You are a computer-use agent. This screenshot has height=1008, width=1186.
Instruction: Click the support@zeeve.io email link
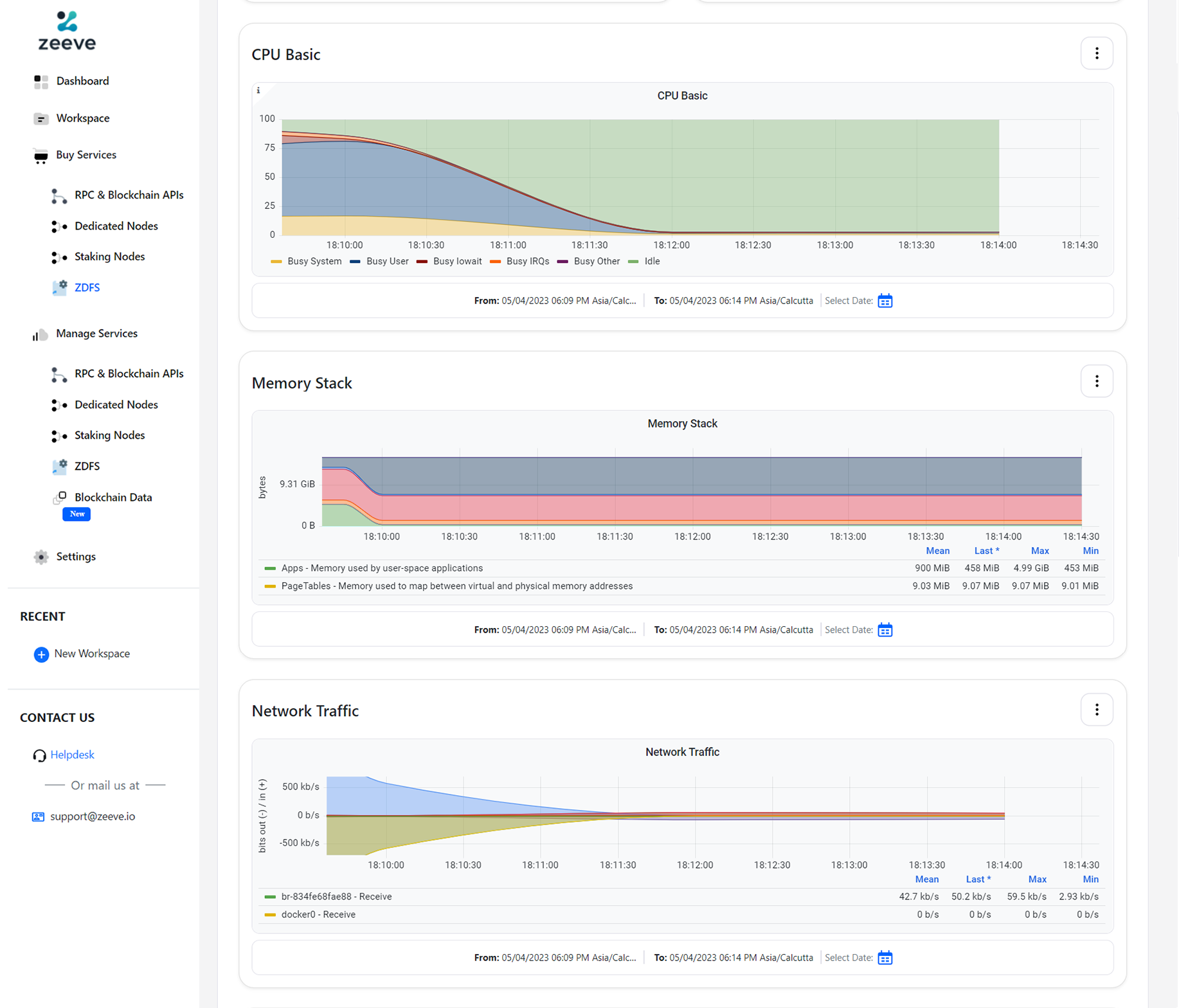coord(93,816)
